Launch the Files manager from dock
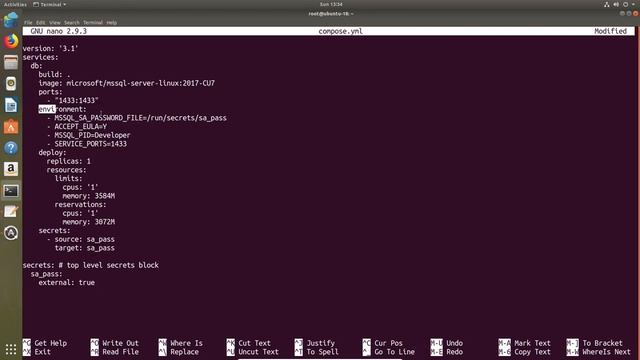640x360 pixels. [11, 62]
